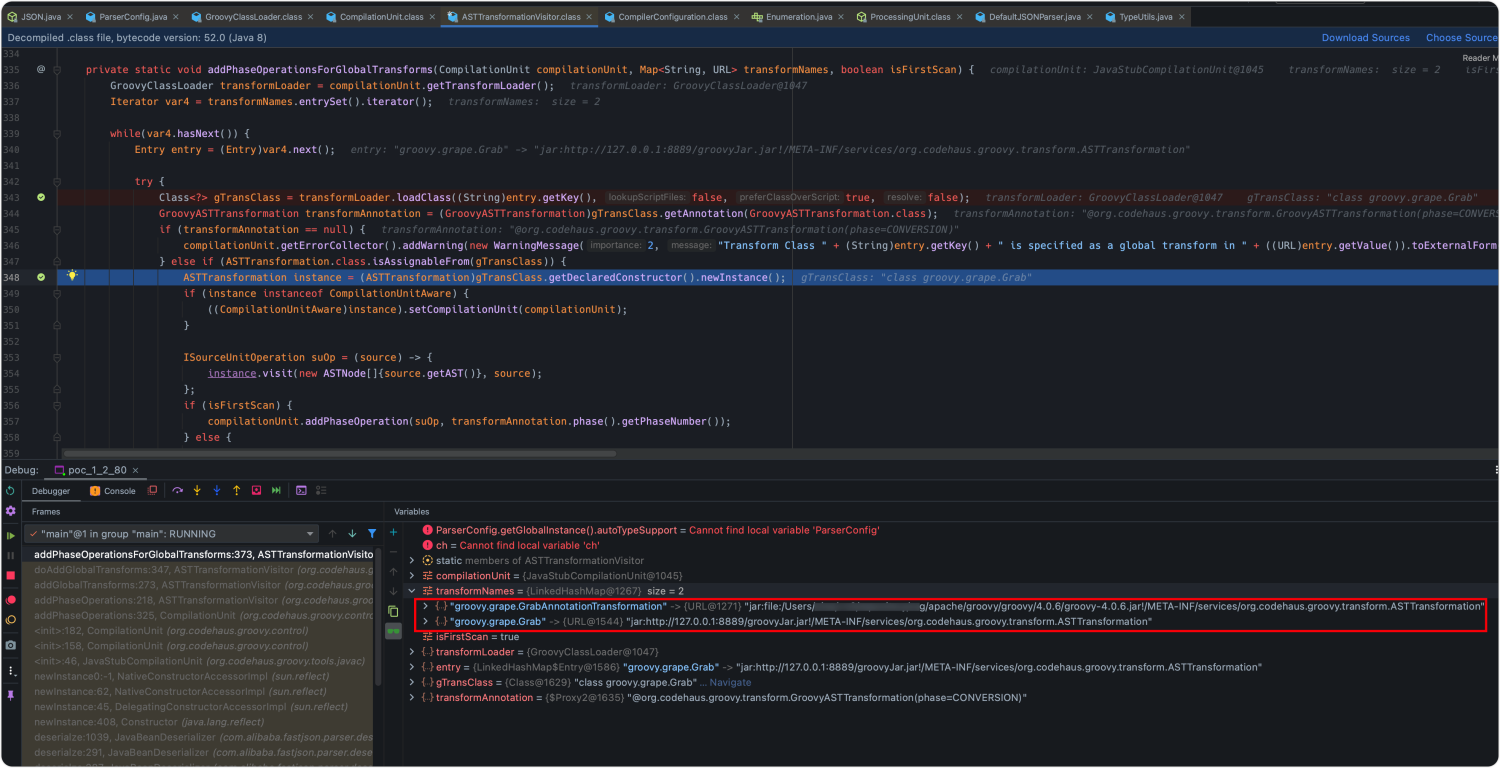Expand the transformAnnotation variable
This screenshot has height=768, width=1500.
tap(411, 697)
